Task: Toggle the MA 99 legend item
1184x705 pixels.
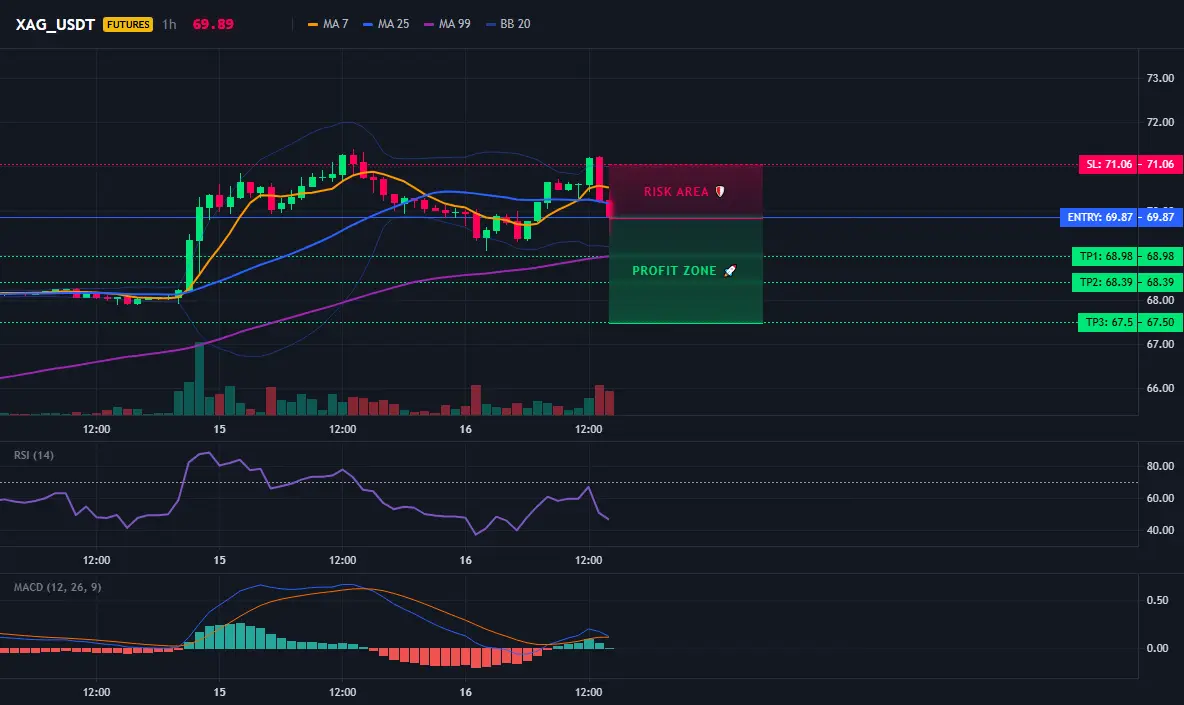Action: tap(447, 24)
